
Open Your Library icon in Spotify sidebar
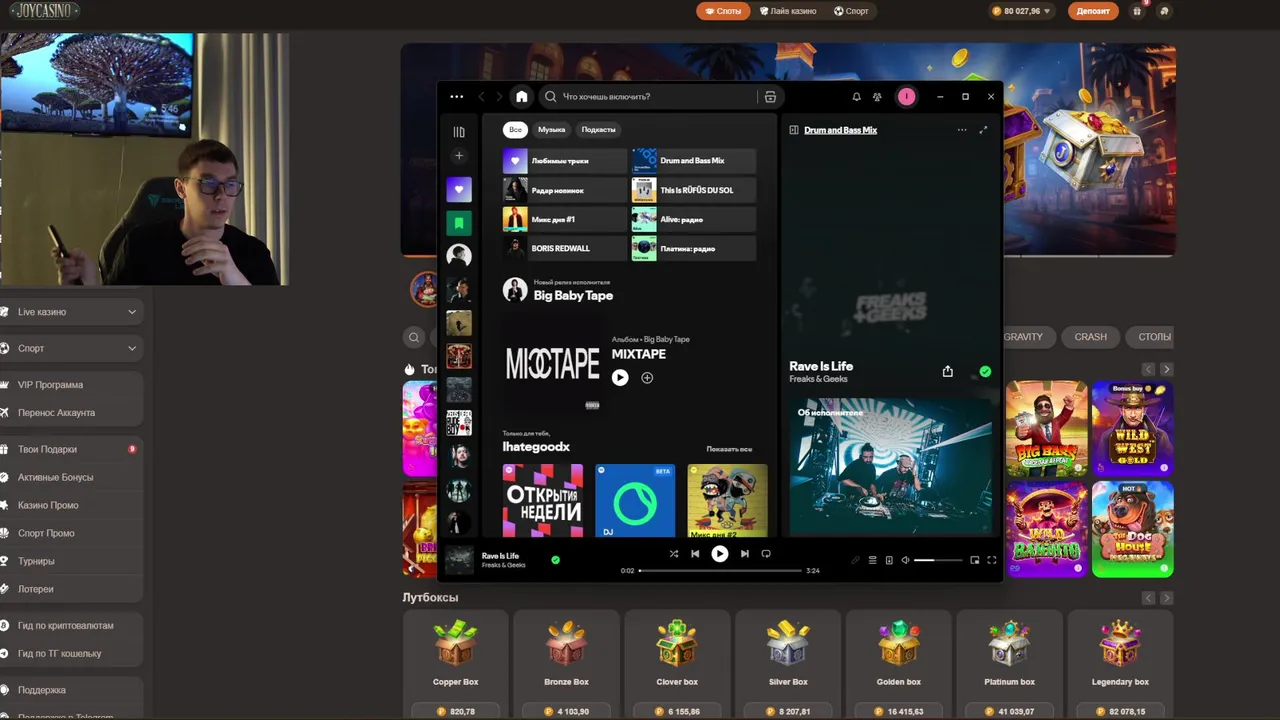(459, 132)
